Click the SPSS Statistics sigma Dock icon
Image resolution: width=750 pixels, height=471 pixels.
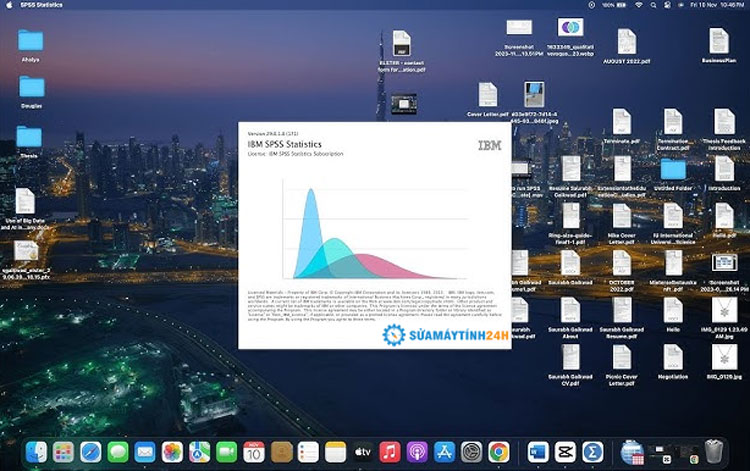coord(592,452)
